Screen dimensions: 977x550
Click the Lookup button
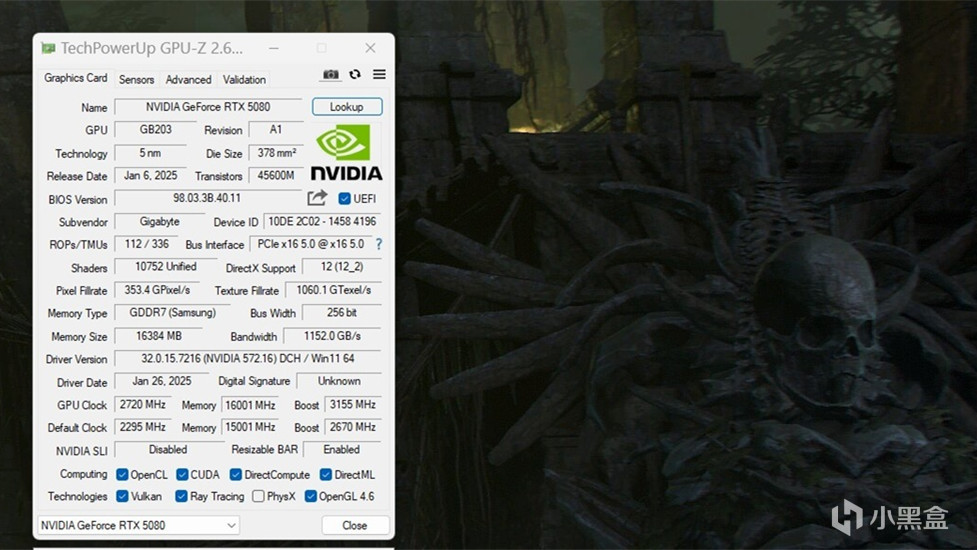point(347,107)
